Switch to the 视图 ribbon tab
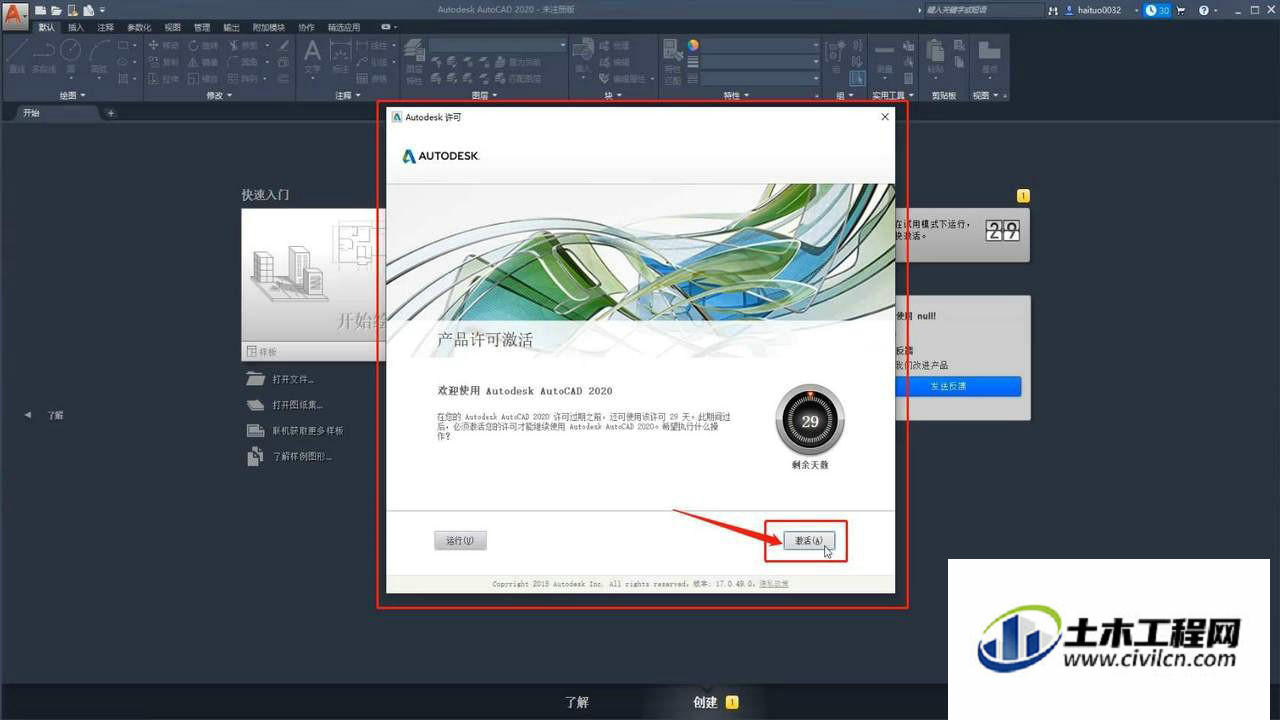 [x=173, y=28]
